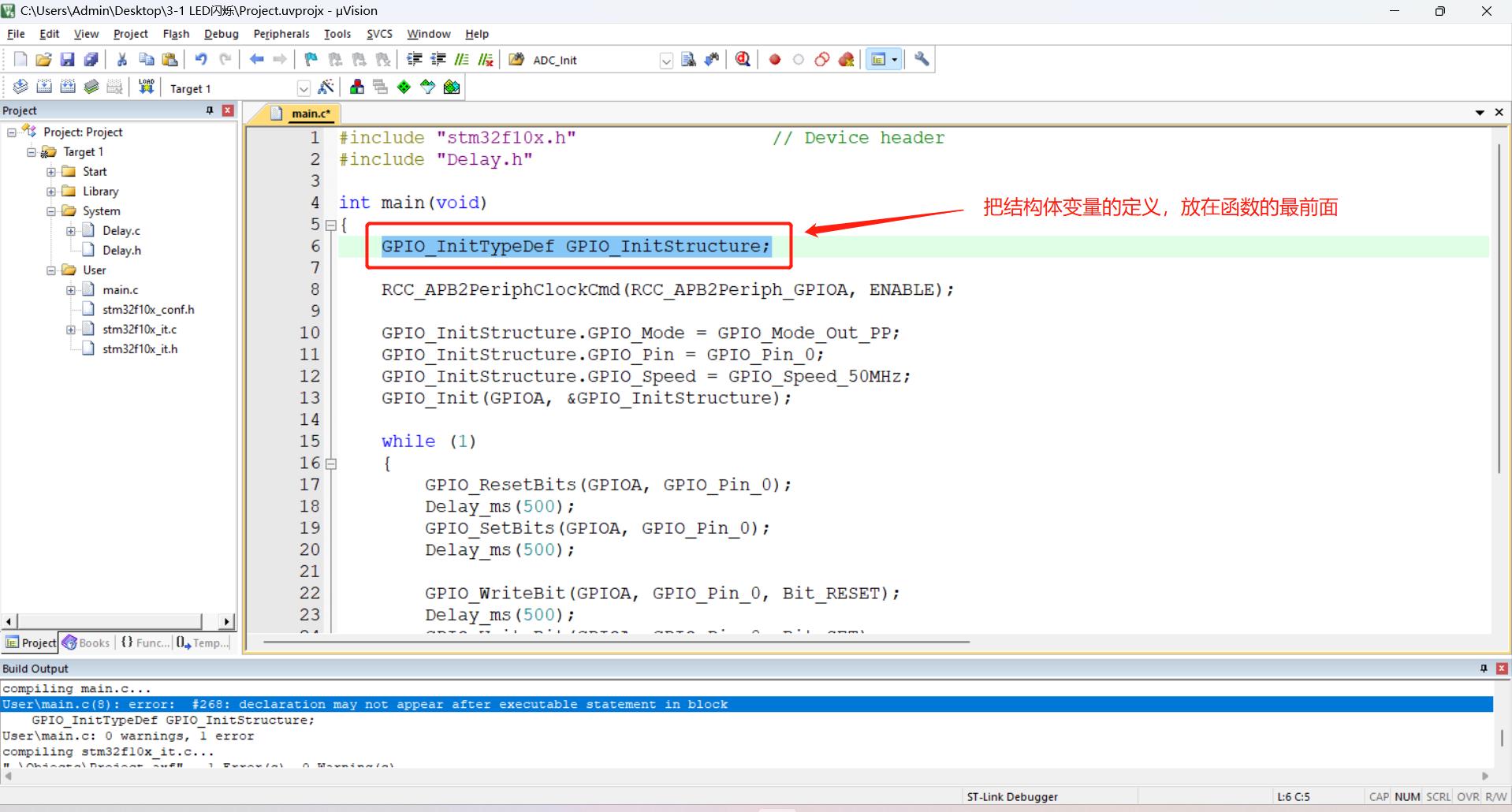1512x812 pixels.
Task: Open the Configuration wrench icon
Action: 922,60
